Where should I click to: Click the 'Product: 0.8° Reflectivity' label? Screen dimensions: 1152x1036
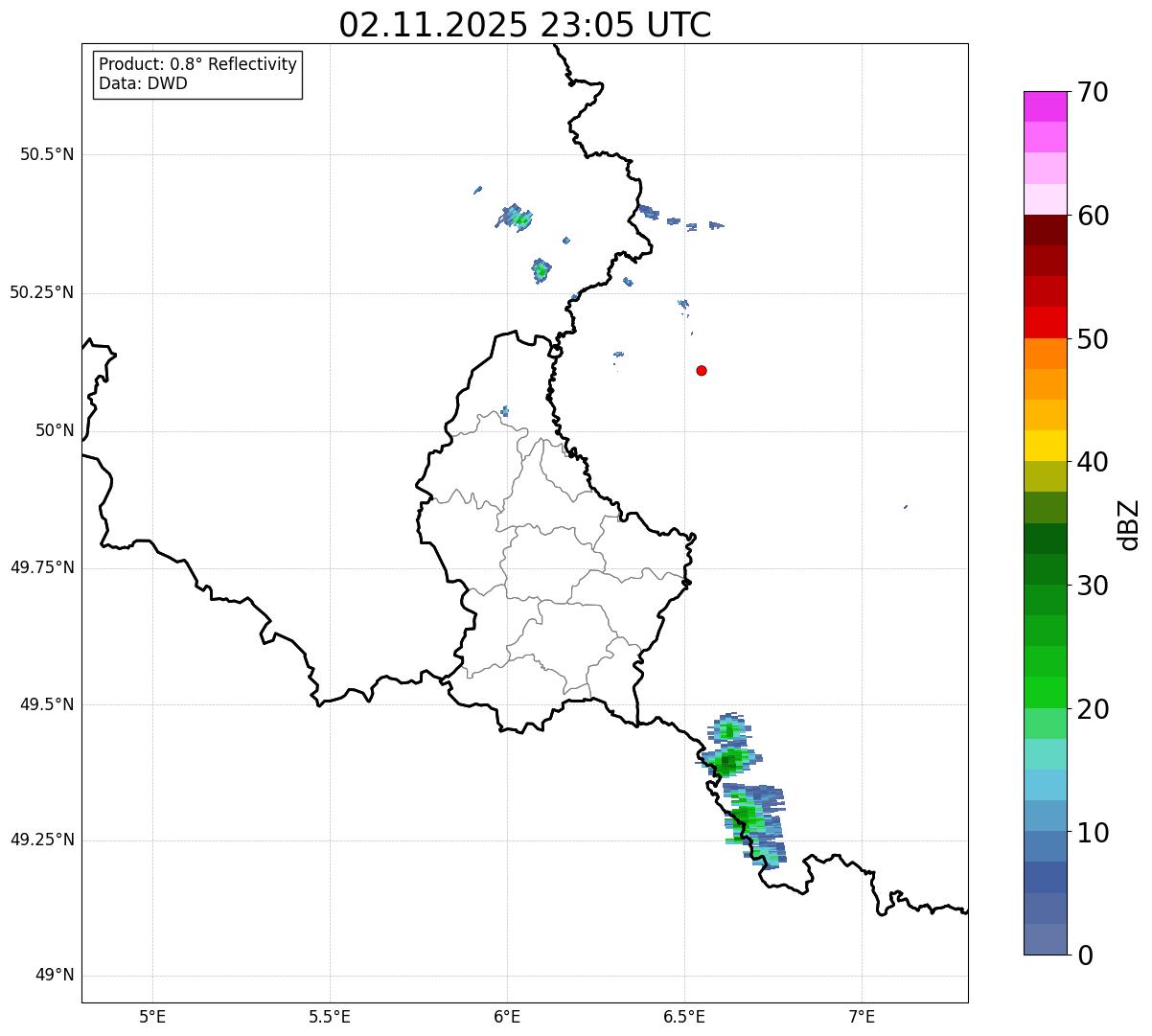pyautogui.click(x=198, y=65)
